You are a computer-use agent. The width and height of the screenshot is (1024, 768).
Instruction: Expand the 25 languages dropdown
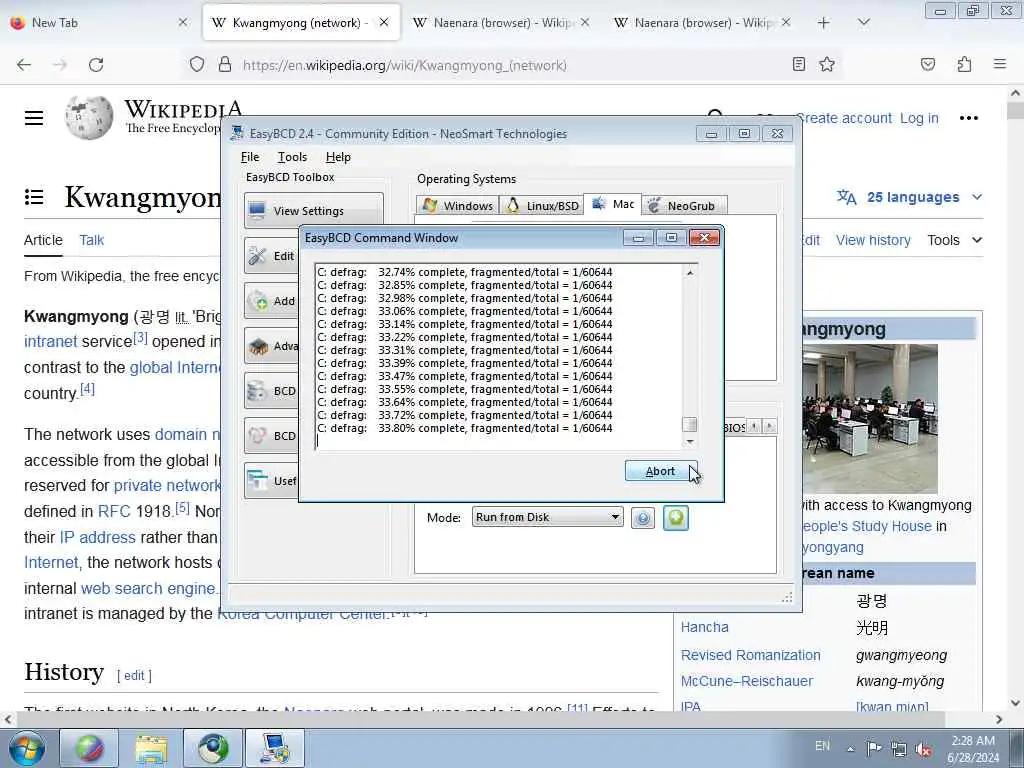[x=909, y=197]
